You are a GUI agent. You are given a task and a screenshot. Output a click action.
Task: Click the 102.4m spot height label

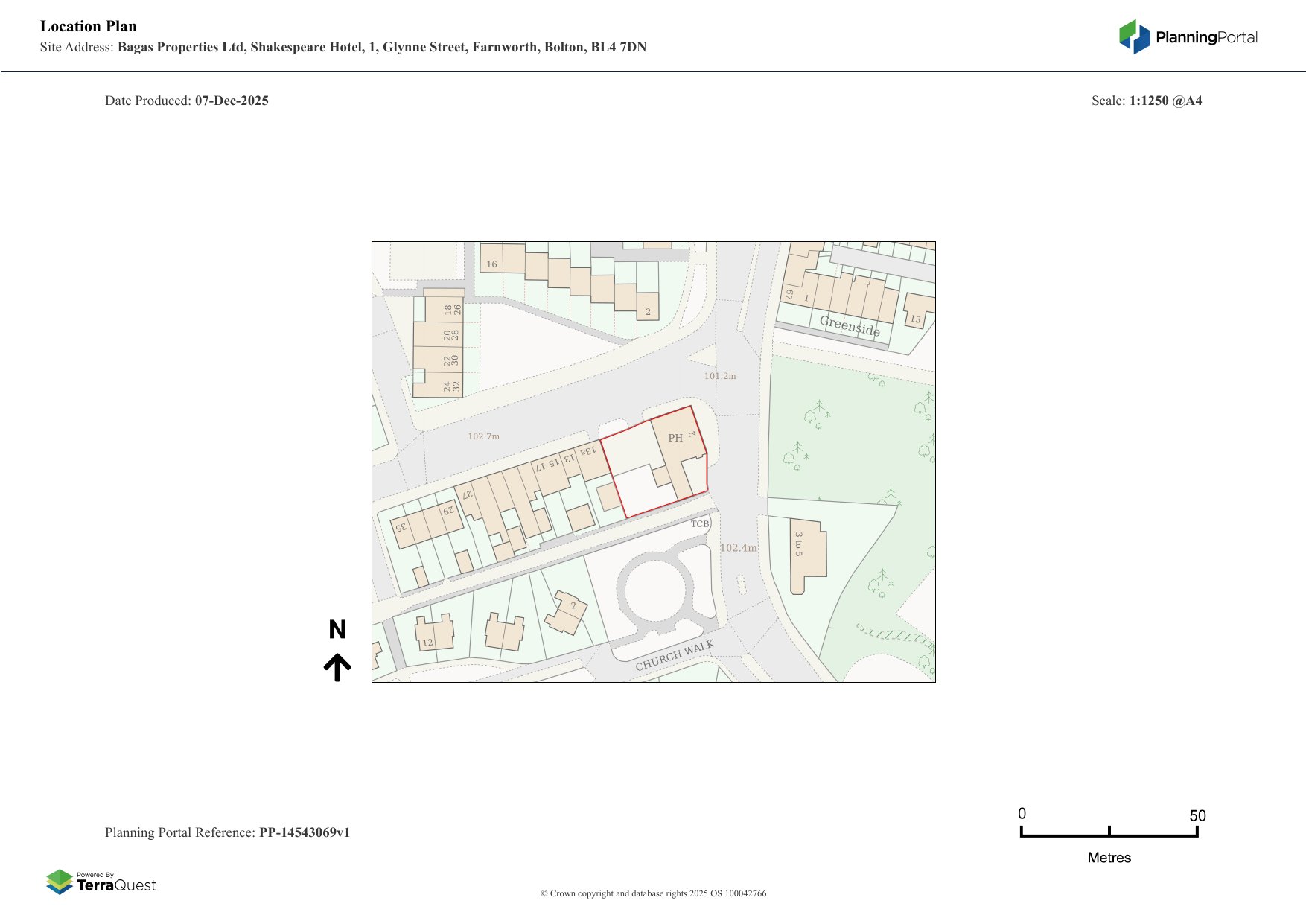click(738, 548)
